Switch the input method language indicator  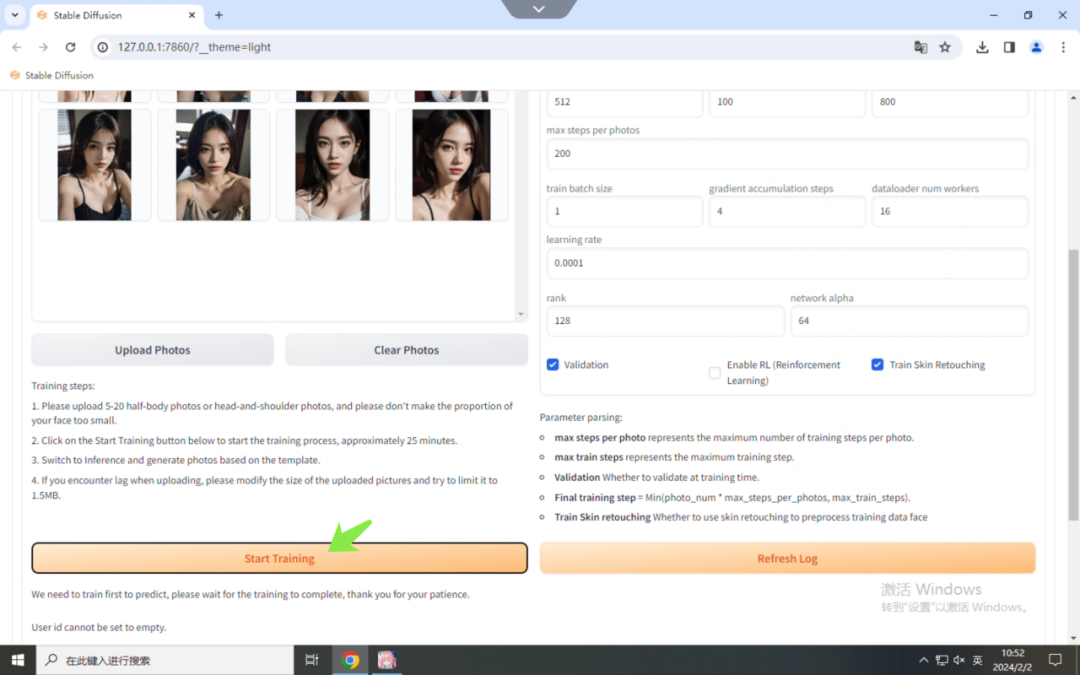click(977, 660)
